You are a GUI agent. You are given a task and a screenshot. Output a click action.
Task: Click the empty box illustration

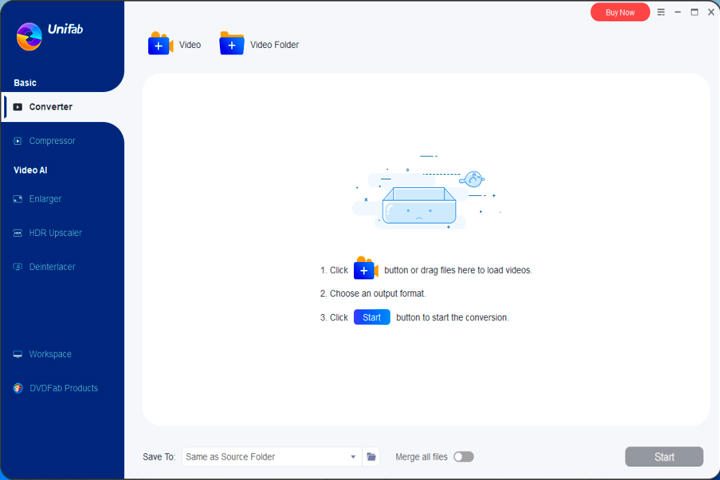click(419, 206)
